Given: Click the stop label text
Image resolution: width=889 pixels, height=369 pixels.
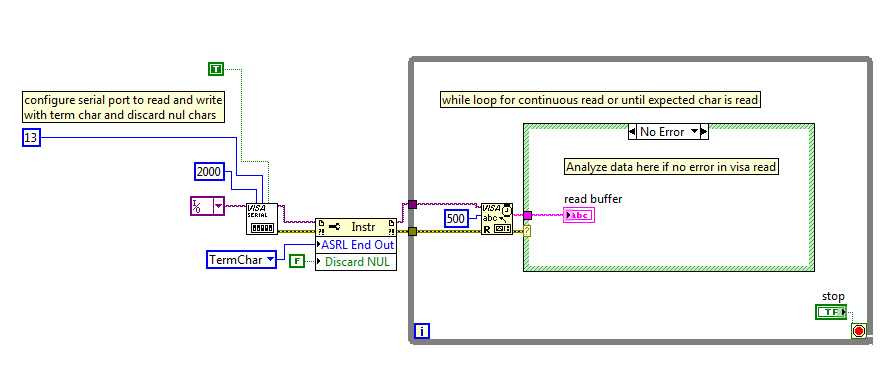Looking at the screenshot, I should [833, 296].
